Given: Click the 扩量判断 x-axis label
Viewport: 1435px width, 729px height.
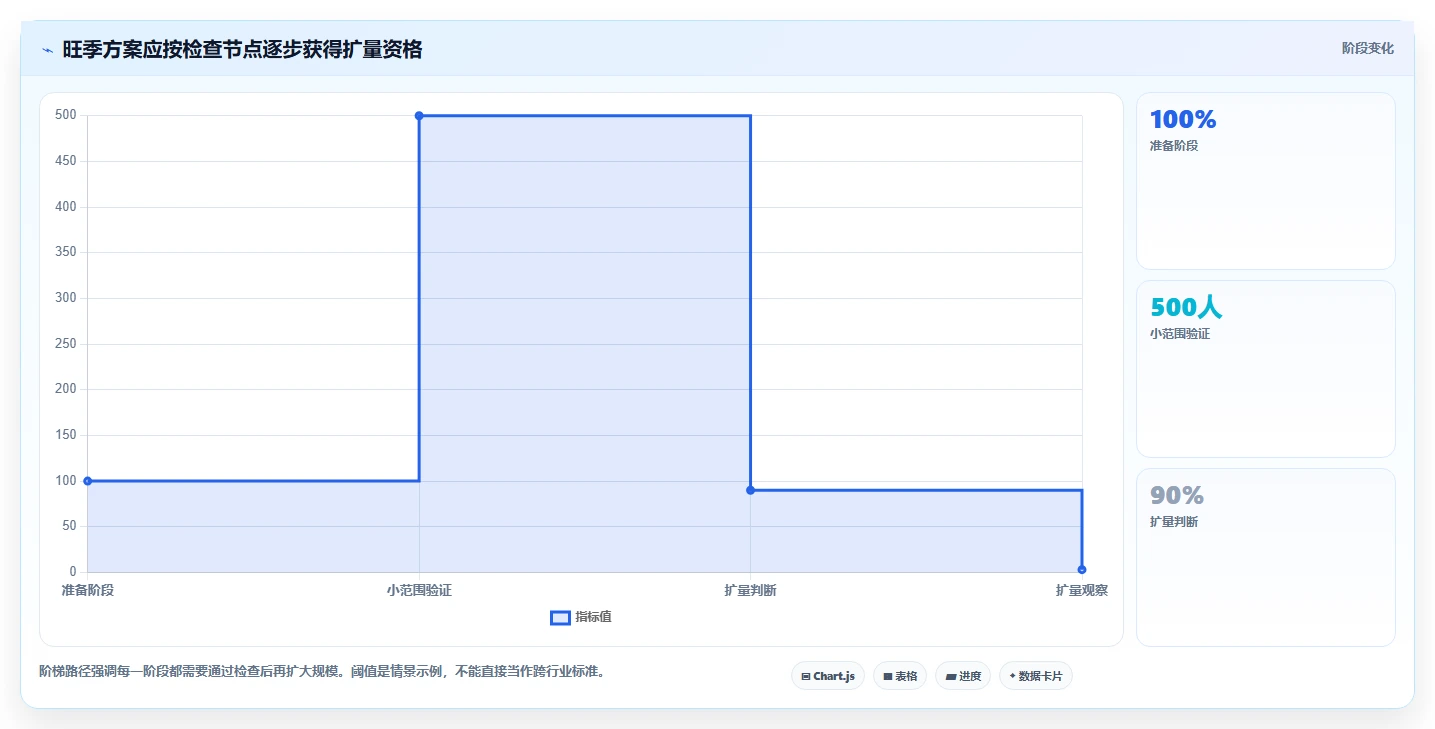Looking at the screenshot, I should [x=750, y=590].
